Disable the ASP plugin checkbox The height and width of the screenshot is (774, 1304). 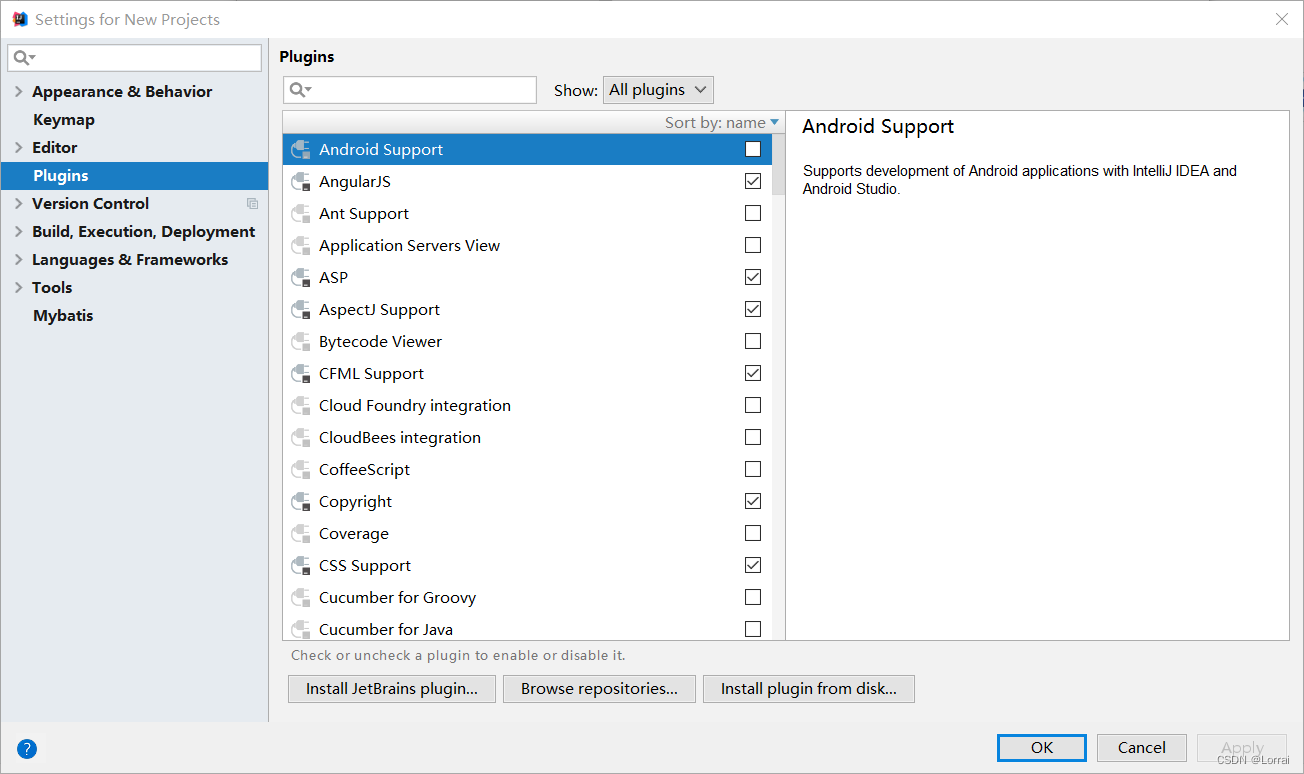pyautogui.click(x=753, y=278)
